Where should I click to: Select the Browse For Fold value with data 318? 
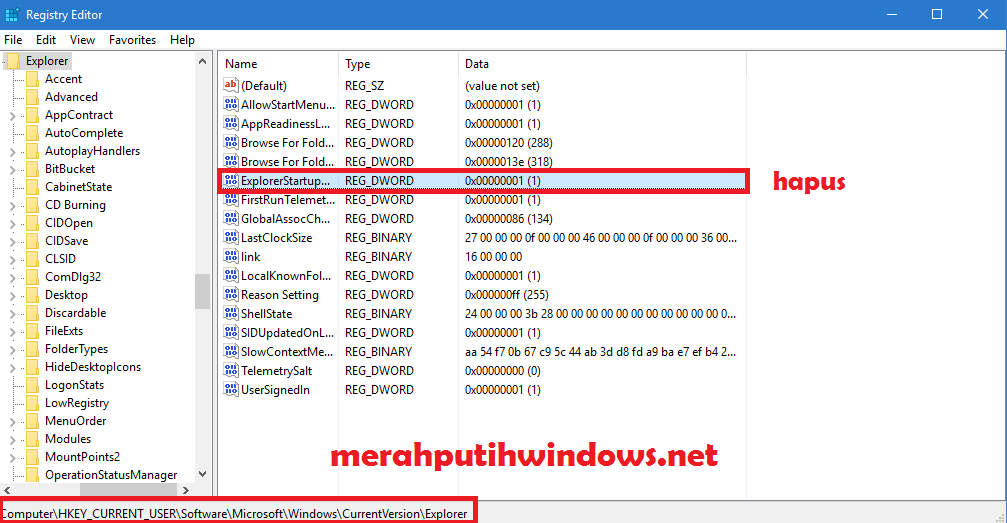point(287,161)
